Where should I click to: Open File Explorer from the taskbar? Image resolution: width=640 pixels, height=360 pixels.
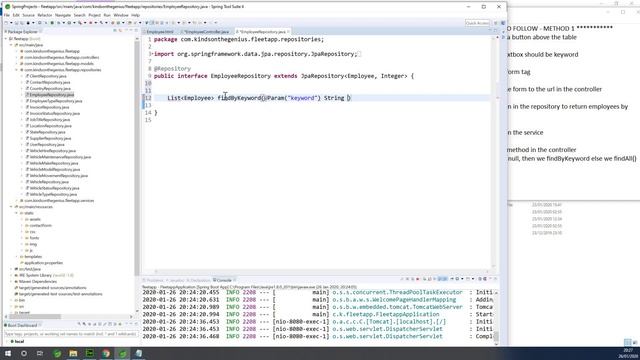point(73,353)
